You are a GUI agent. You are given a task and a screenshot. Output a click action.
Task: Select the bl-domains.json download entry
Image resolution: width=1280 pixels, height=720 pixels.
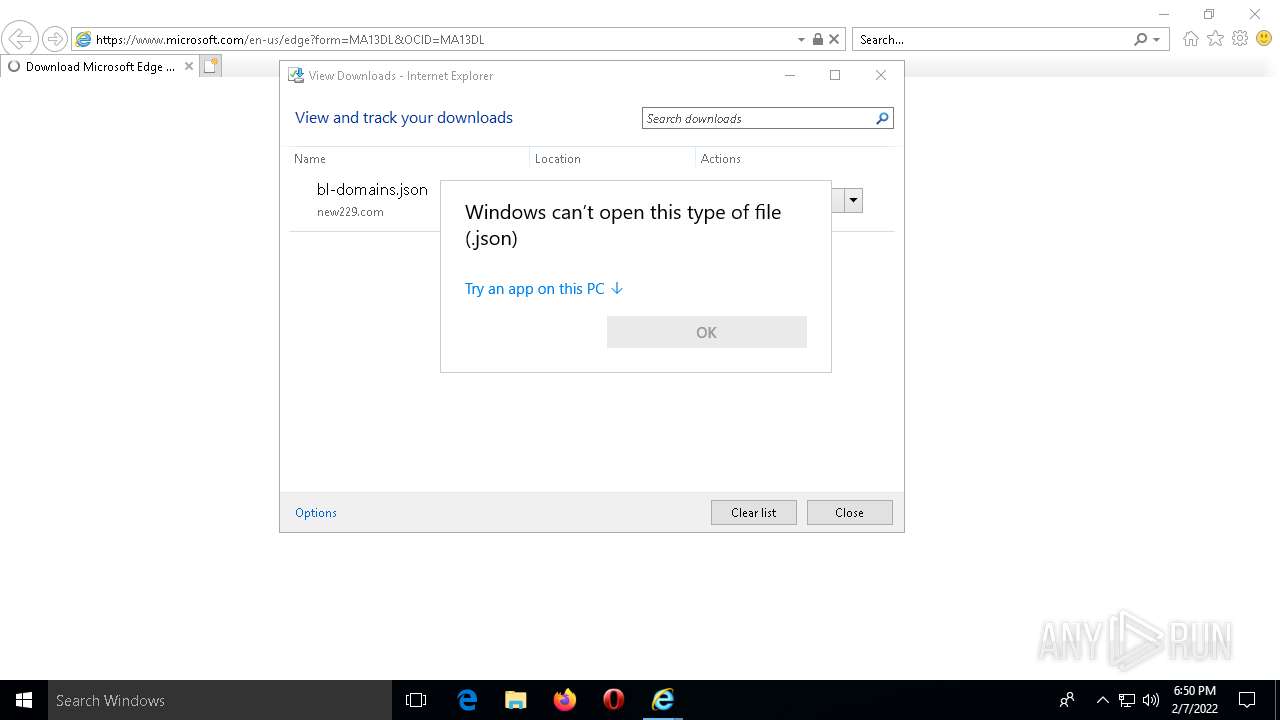click(372, 189)
